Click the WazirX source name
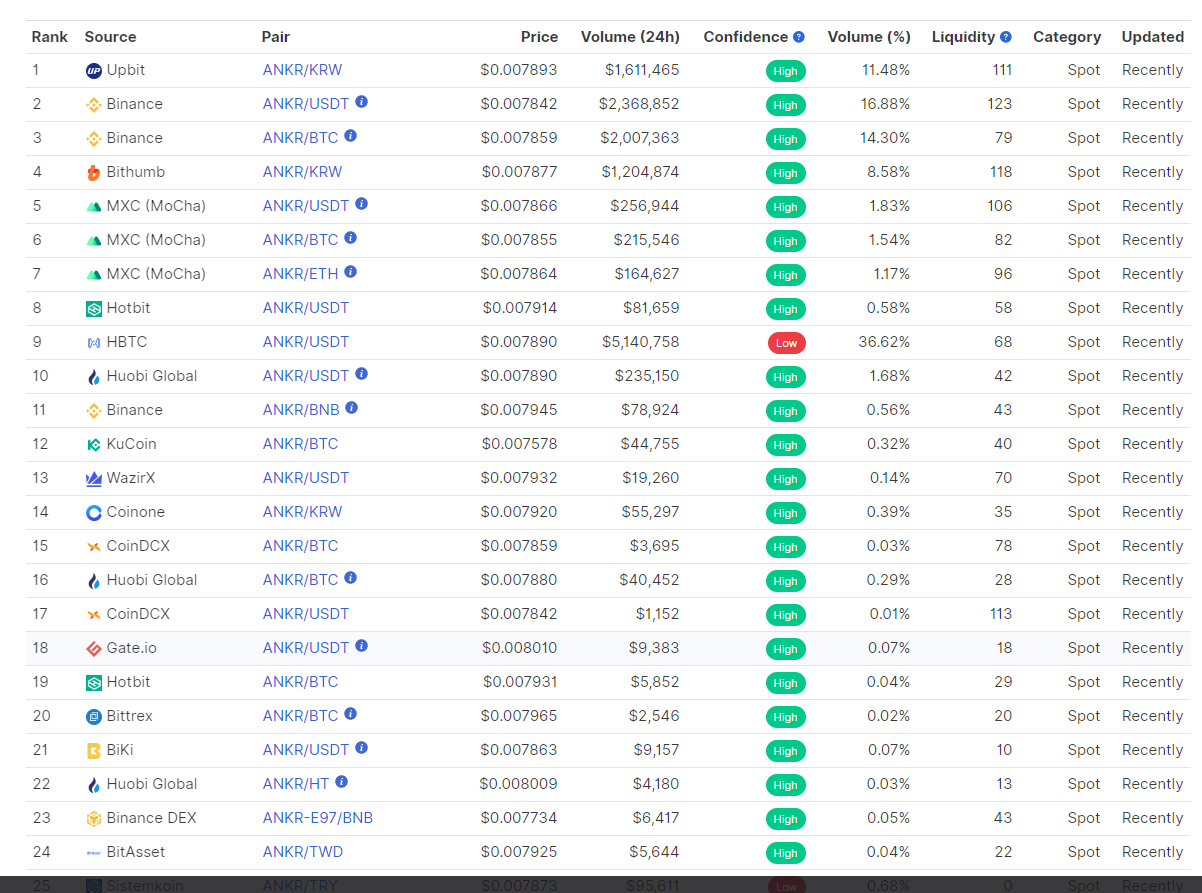1202x893 pixels. 131,478
